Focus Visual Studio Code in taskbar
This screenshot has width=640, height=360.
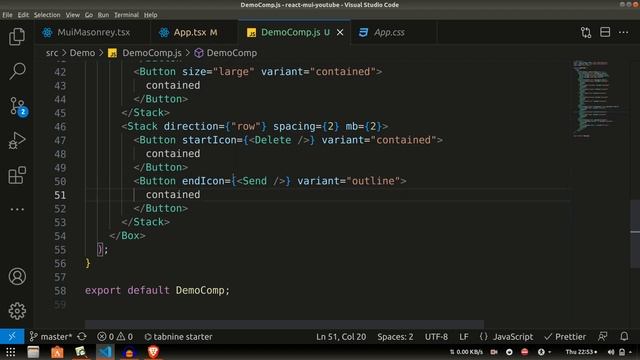point(105,352)
